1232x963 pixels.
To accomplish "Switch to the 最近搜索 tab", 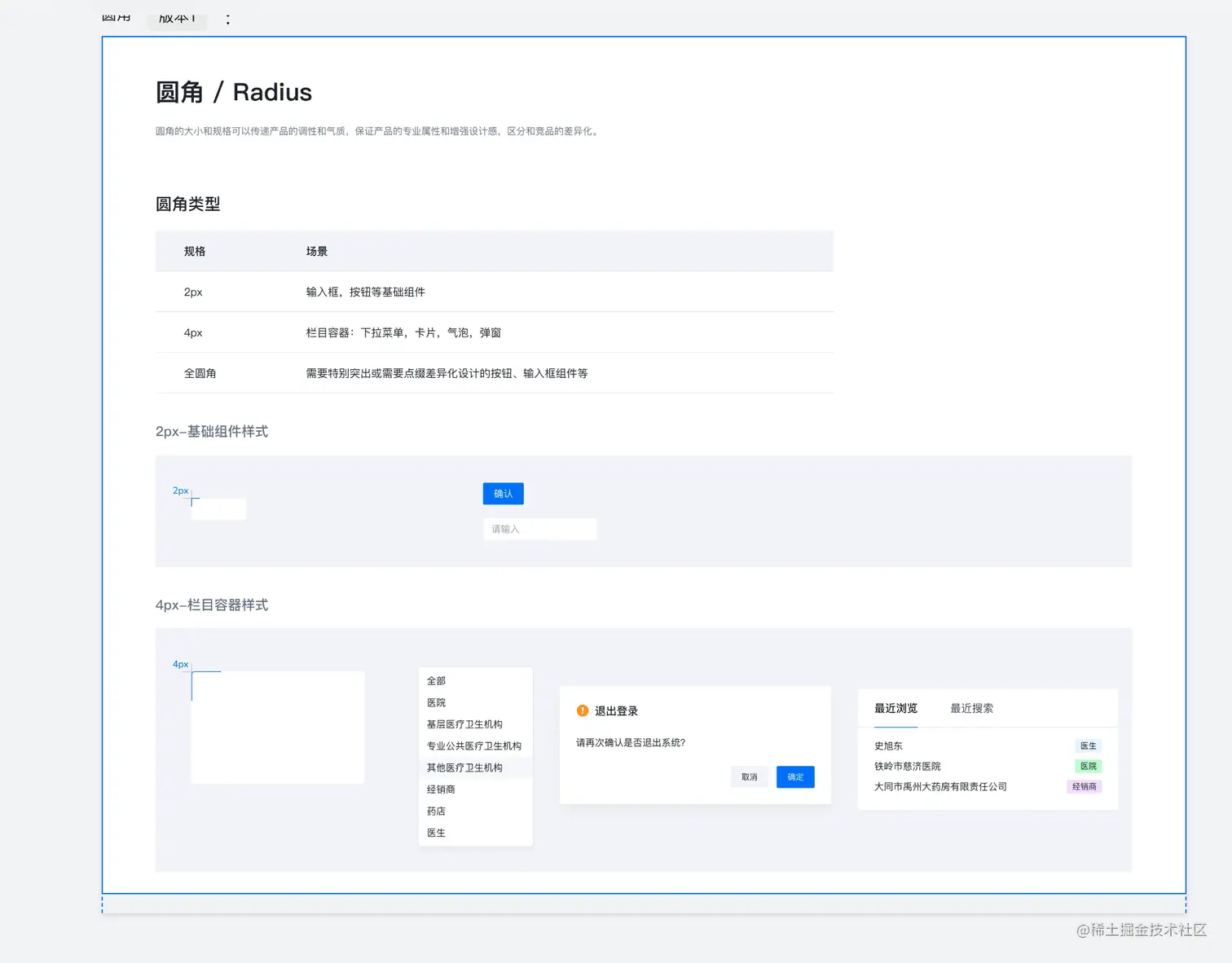I will click(x=971, y=708).
